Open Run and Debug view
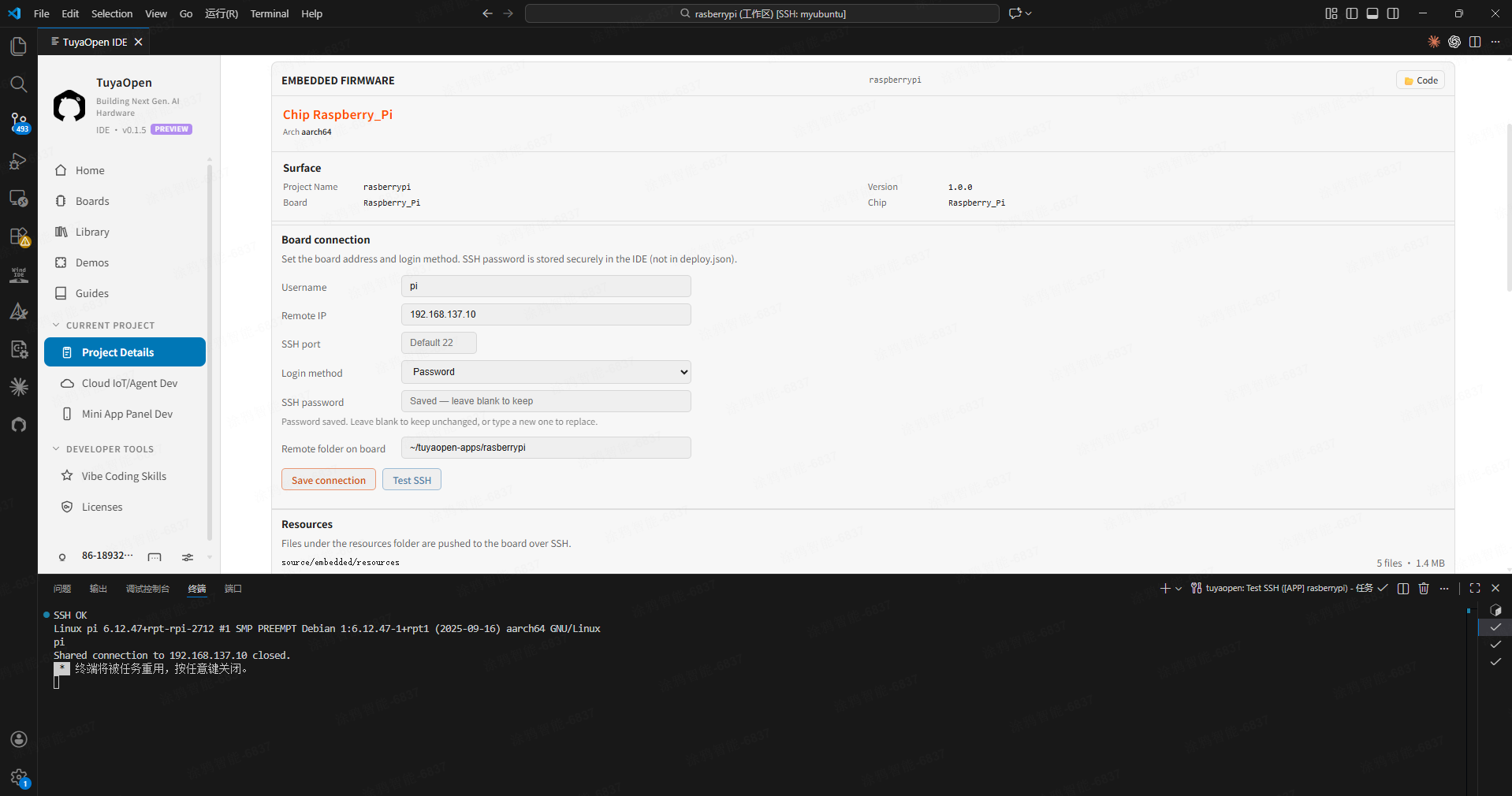The height and width of the screenshot is (796, 1512). (18, 161)
